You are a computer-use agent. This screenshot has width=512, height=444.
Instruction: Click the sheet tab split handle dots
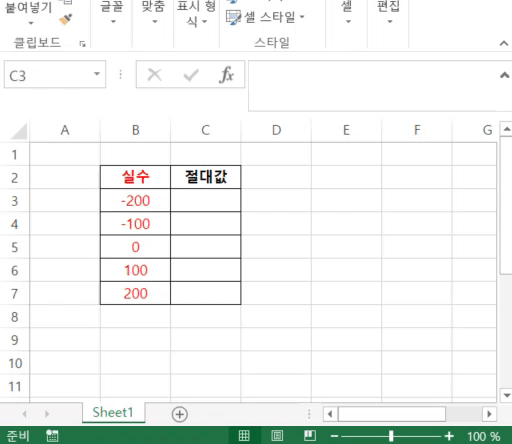point(309,414)
